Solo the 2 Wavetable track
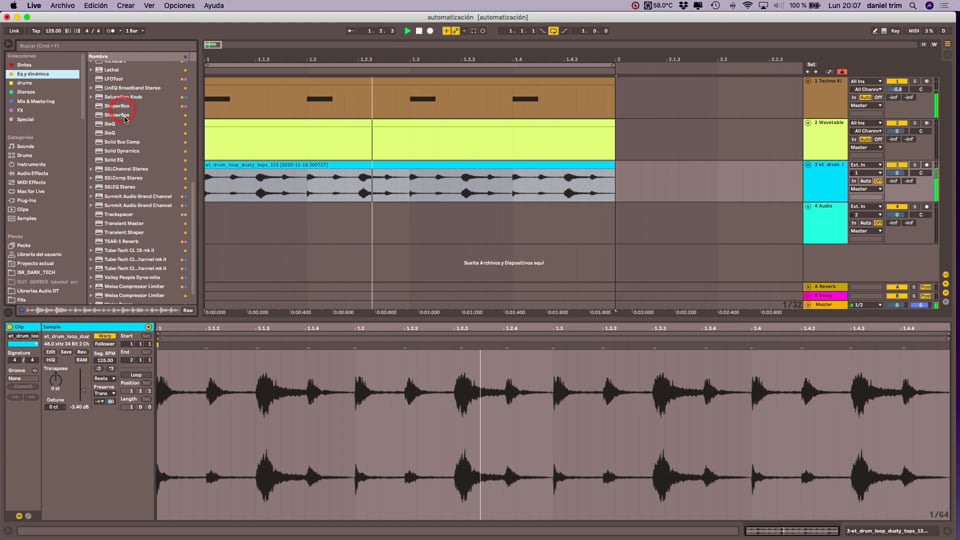The image size is (960, 540). click(915, 123)
